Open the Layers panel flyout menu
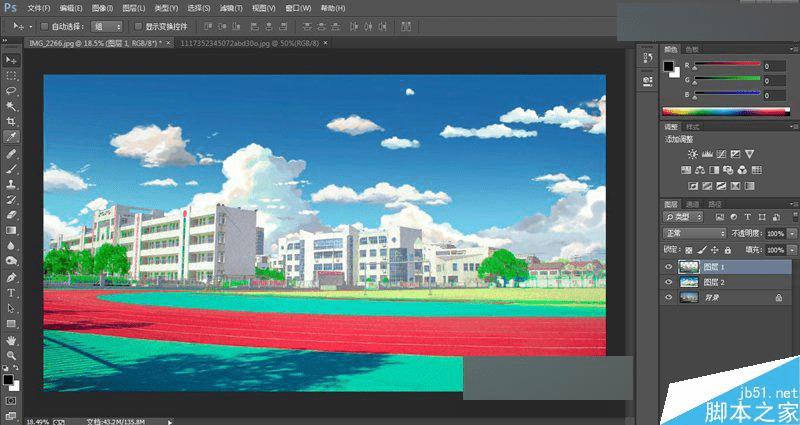The height and width of the screenshot is (425, 800). 794,204
